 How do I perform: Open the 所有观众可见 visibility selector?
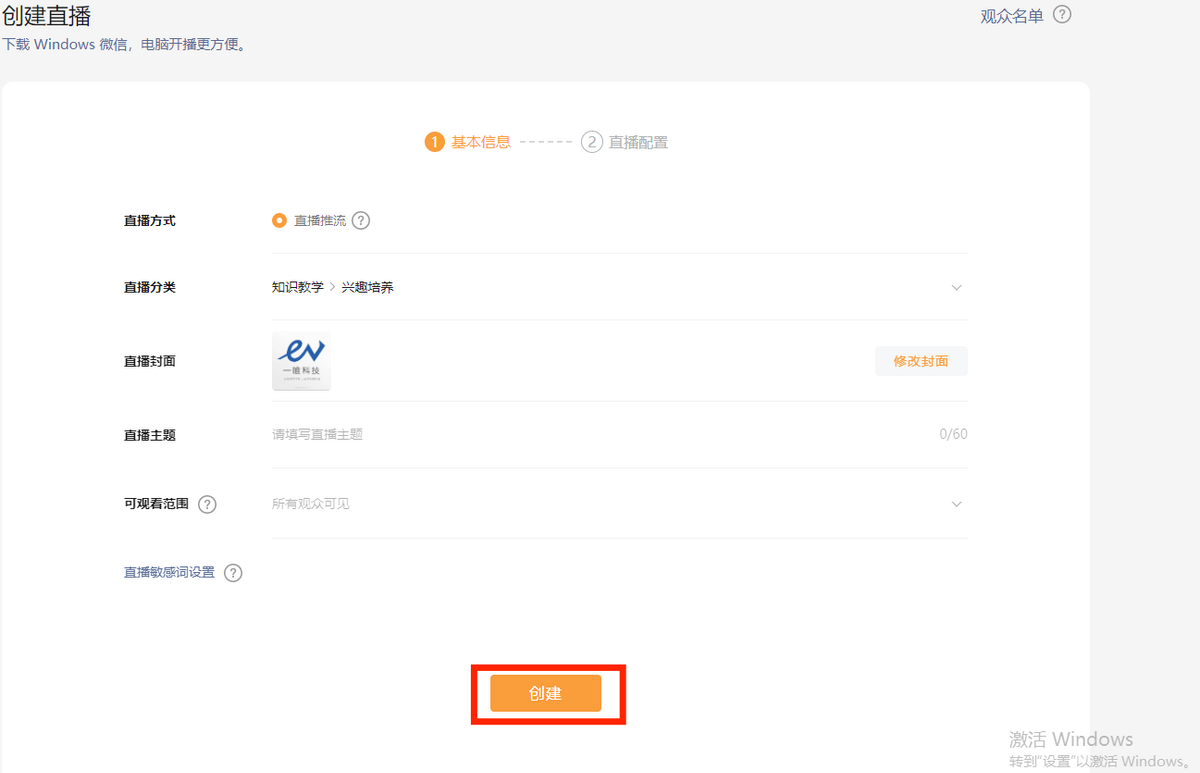tap(311, 504)
